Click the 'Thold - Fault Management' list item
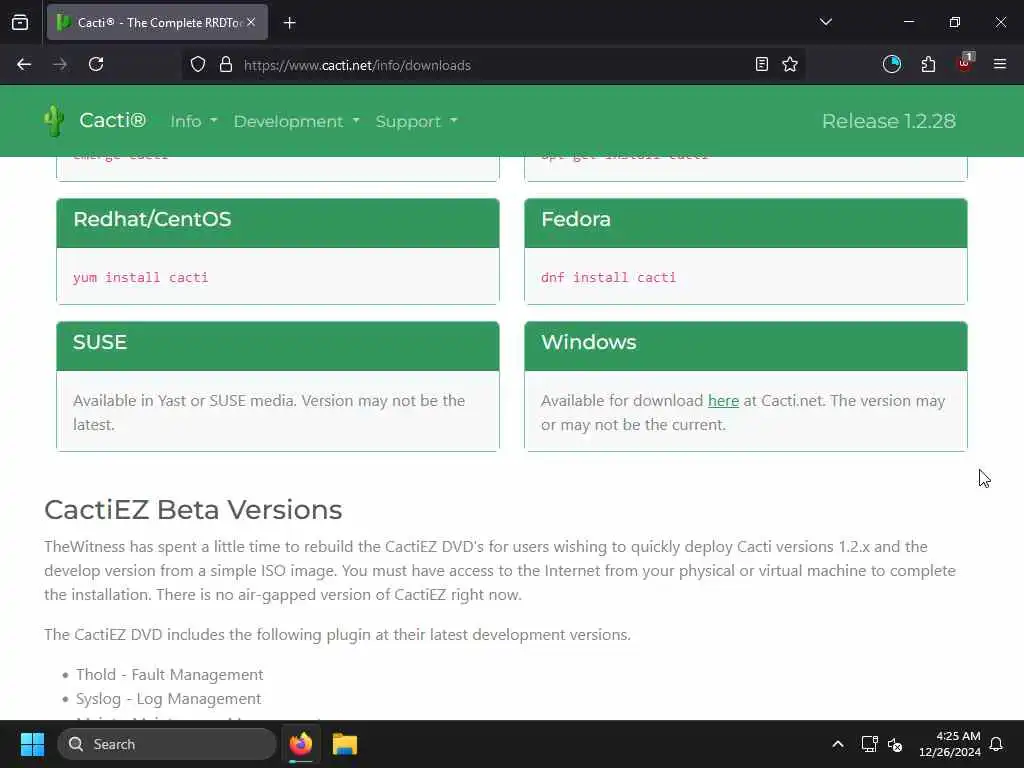Screen dimensions: 1024x768 169,675
